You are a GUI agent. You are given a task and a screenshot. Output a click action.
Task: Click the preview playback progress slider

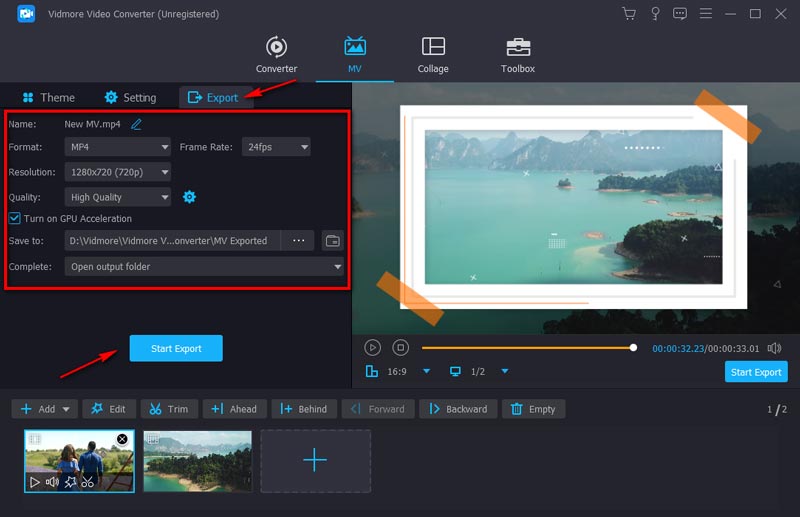(527, 348)
